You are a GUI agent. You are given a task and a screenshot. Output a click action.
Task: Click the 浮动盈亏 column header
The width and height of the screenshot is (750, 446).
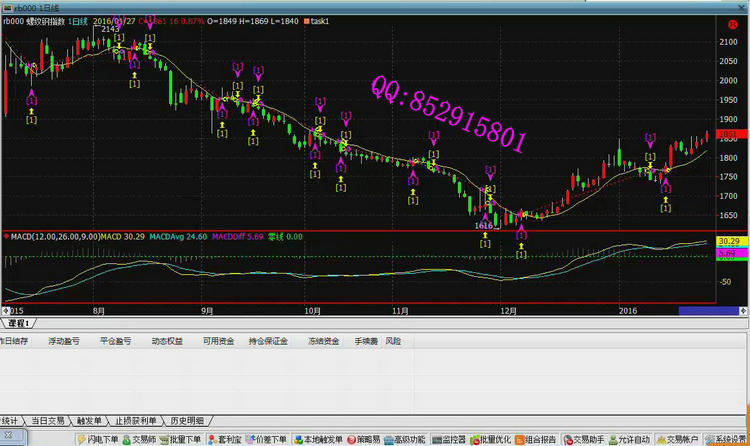pyautogui.click(x=64, y=341)
